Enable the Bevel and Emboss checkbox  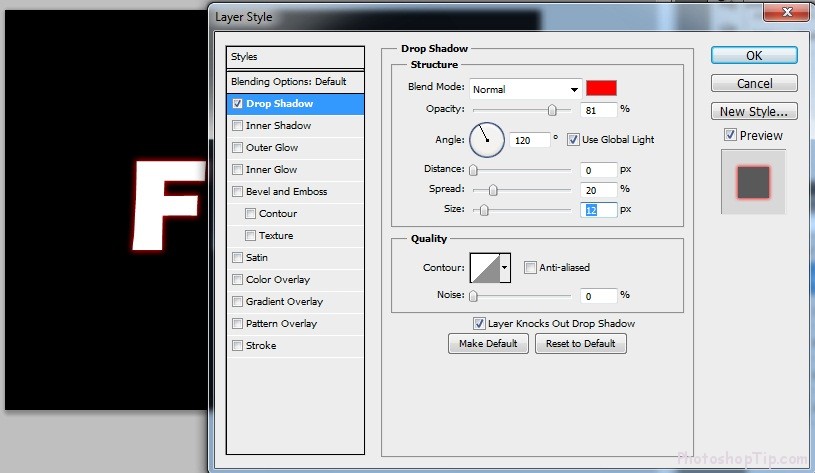coord(238,191)
